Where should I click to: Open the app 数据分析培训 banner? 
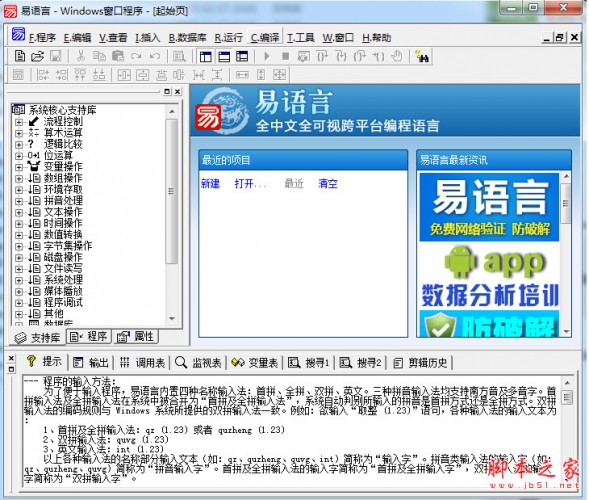(x=489, y=275)
